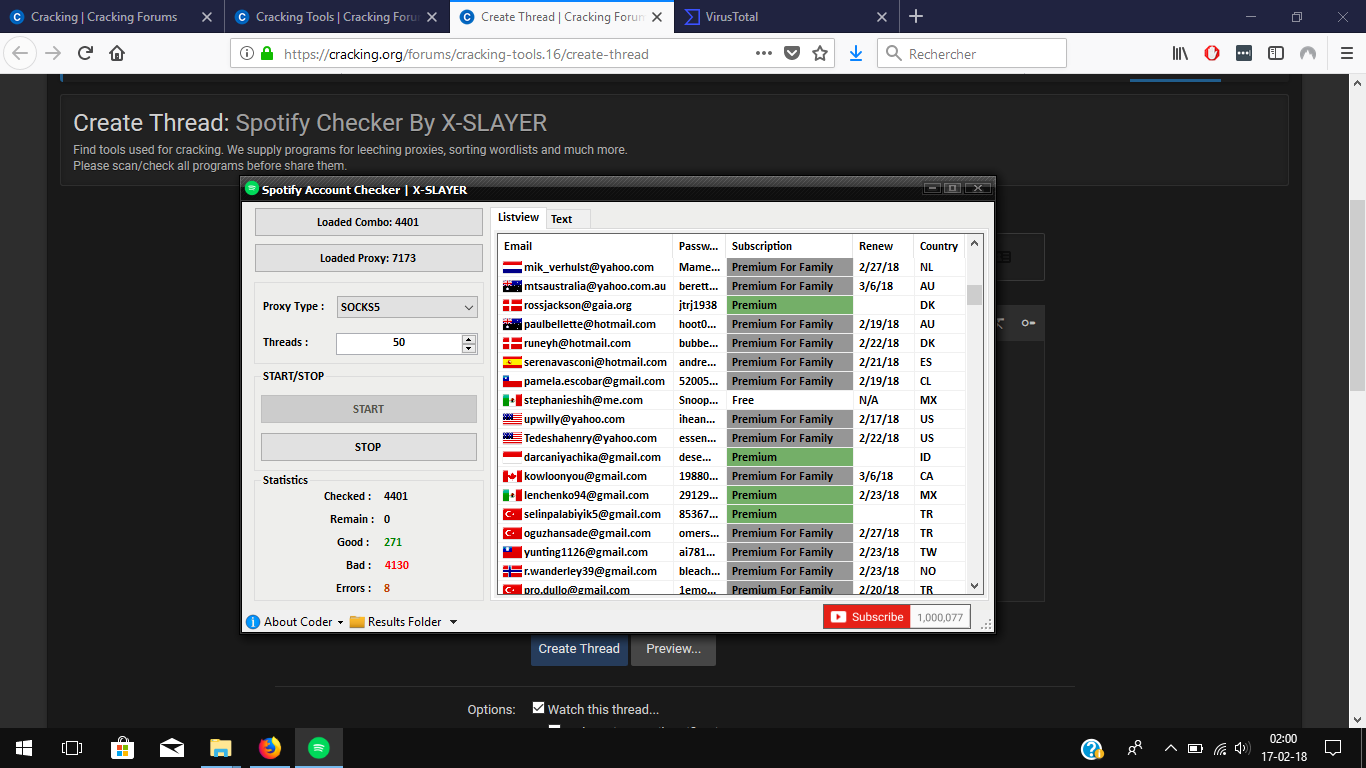1366x768 pixels.
Task: Open Task View on the taskbar
Action: [x=72, y=748]
